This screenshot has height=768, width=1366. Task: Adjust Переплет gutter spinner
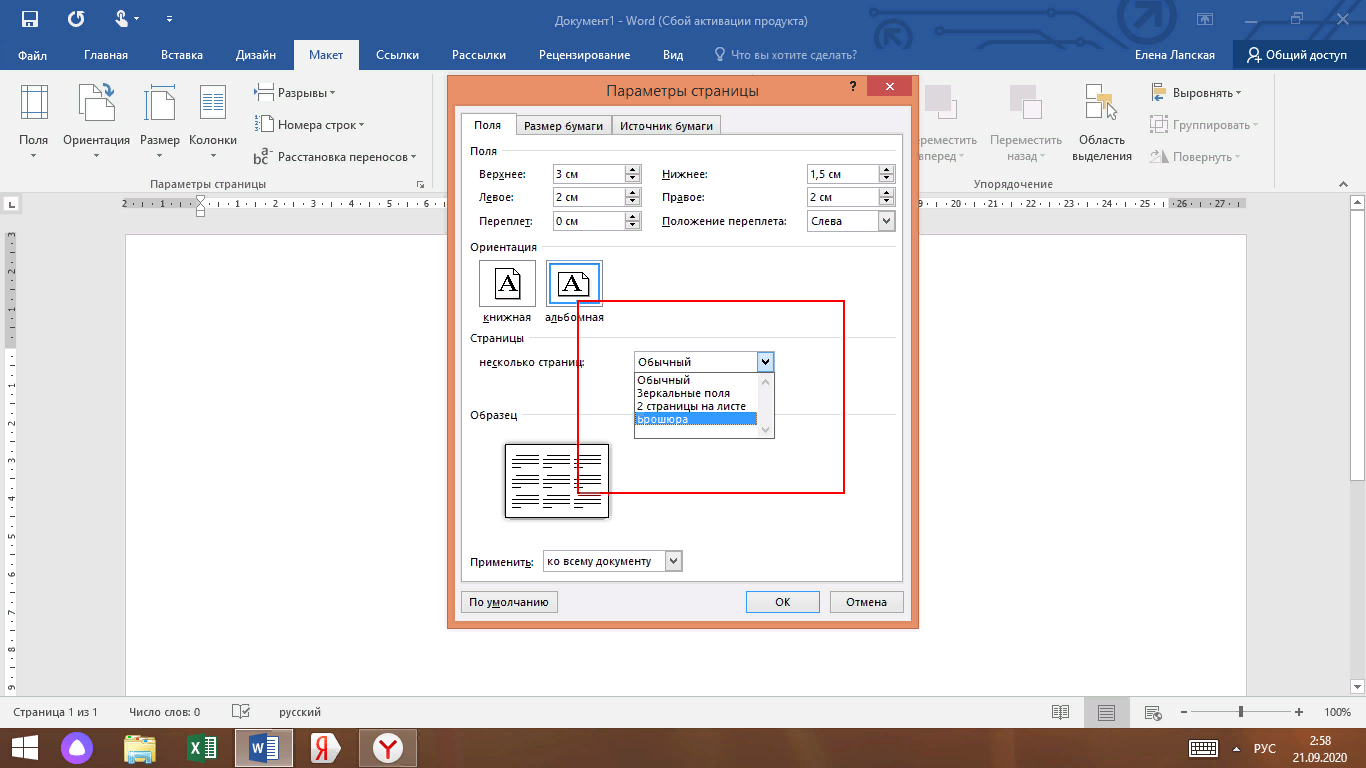pos(632,221)
